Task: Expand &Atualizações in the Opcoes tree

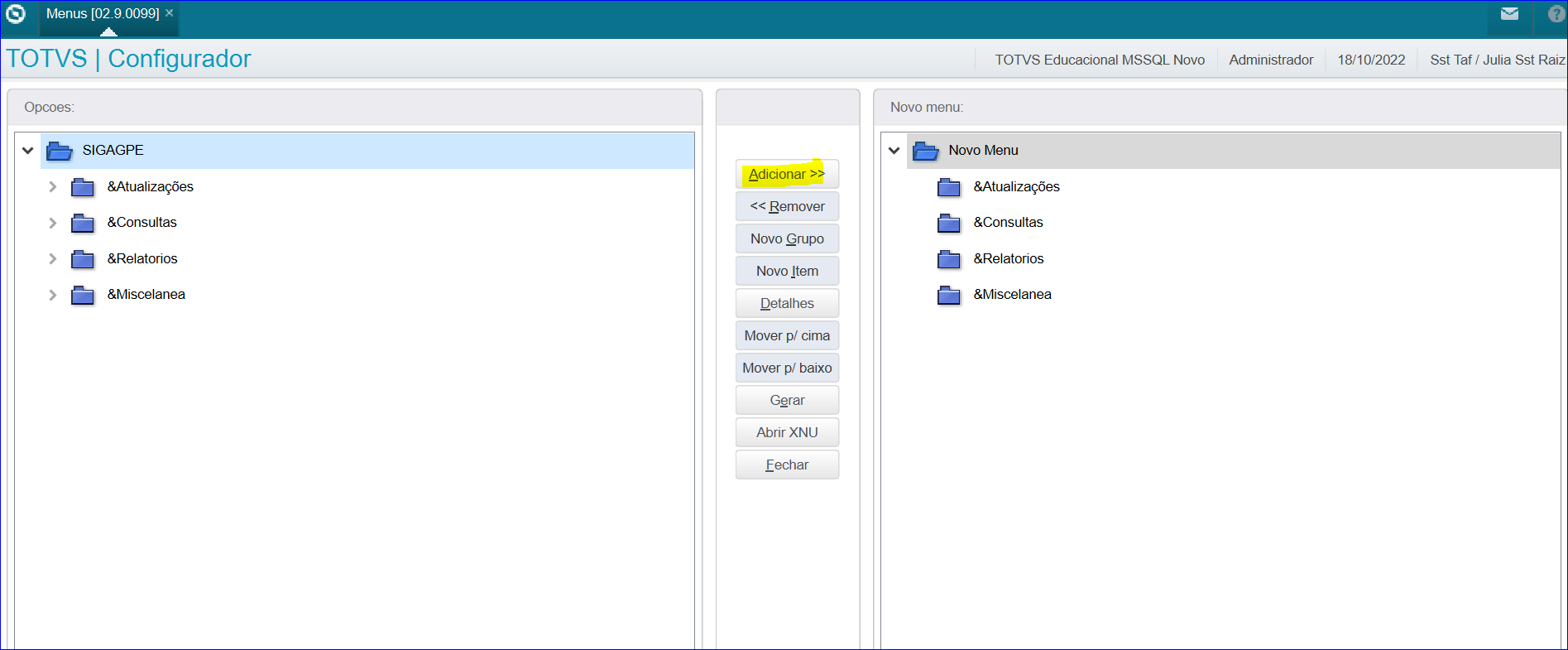Action: coord(53,187)
